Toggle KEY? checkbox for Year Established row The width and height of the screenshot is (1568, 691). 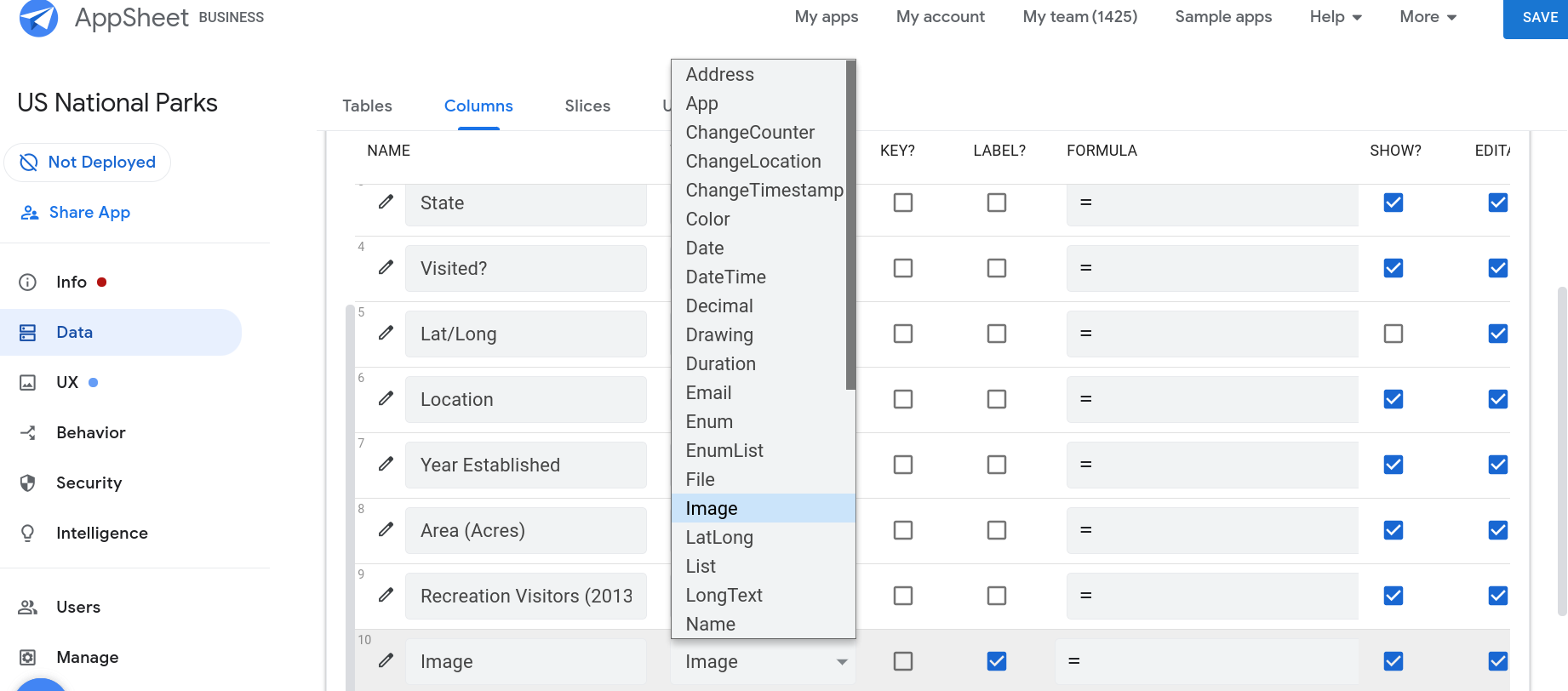click(x=903, y=465)
